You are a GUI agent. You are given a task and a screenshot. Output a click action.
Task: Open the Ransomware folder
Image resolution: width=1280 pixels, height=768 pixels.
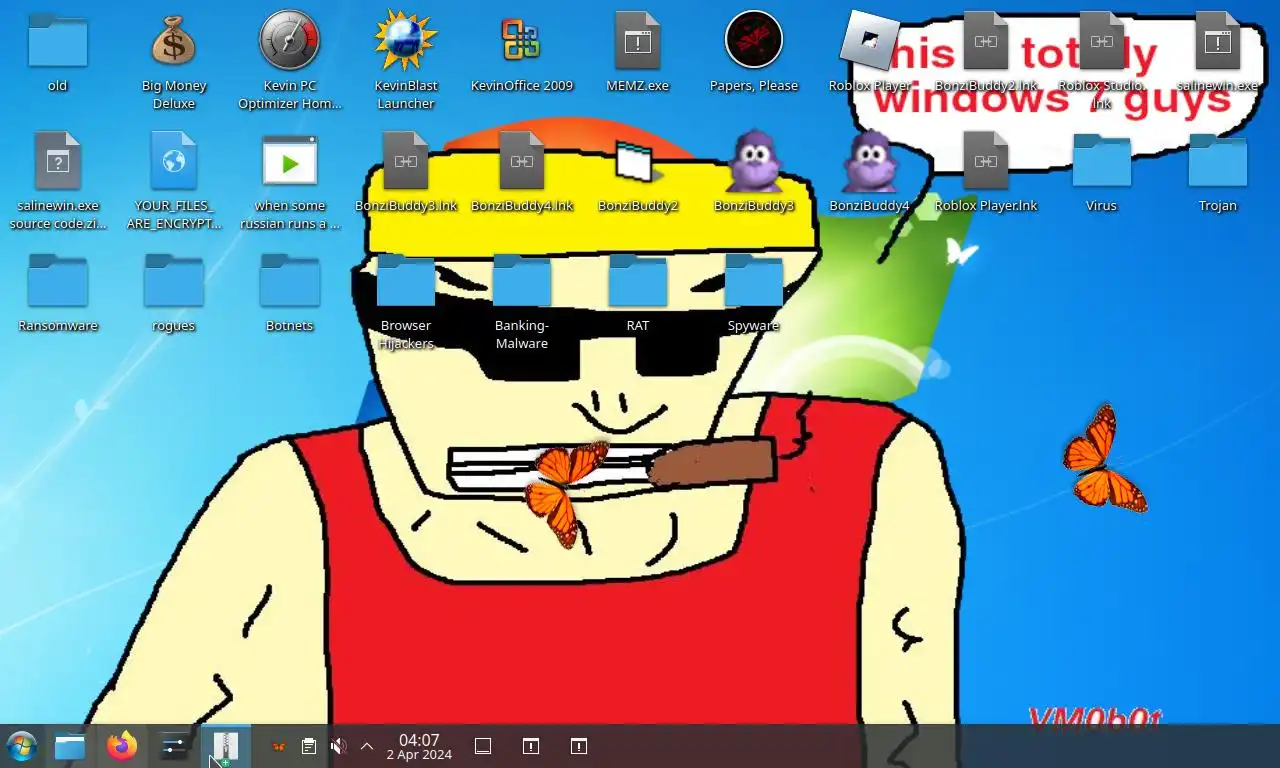58,280
